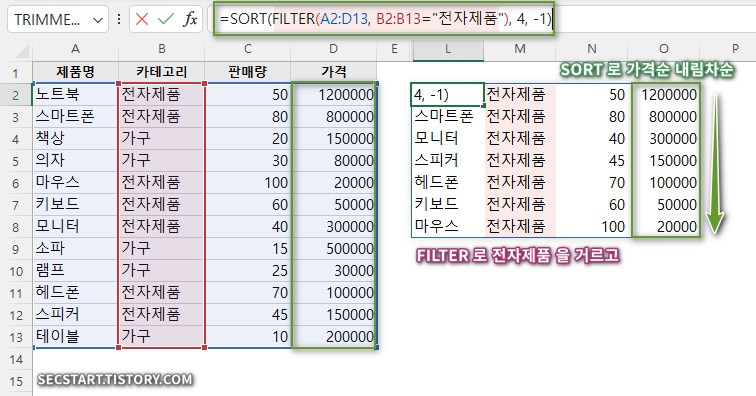Screen dimensions: 756x396
Task: Select cell A9 소파
Action: [75, 248]
